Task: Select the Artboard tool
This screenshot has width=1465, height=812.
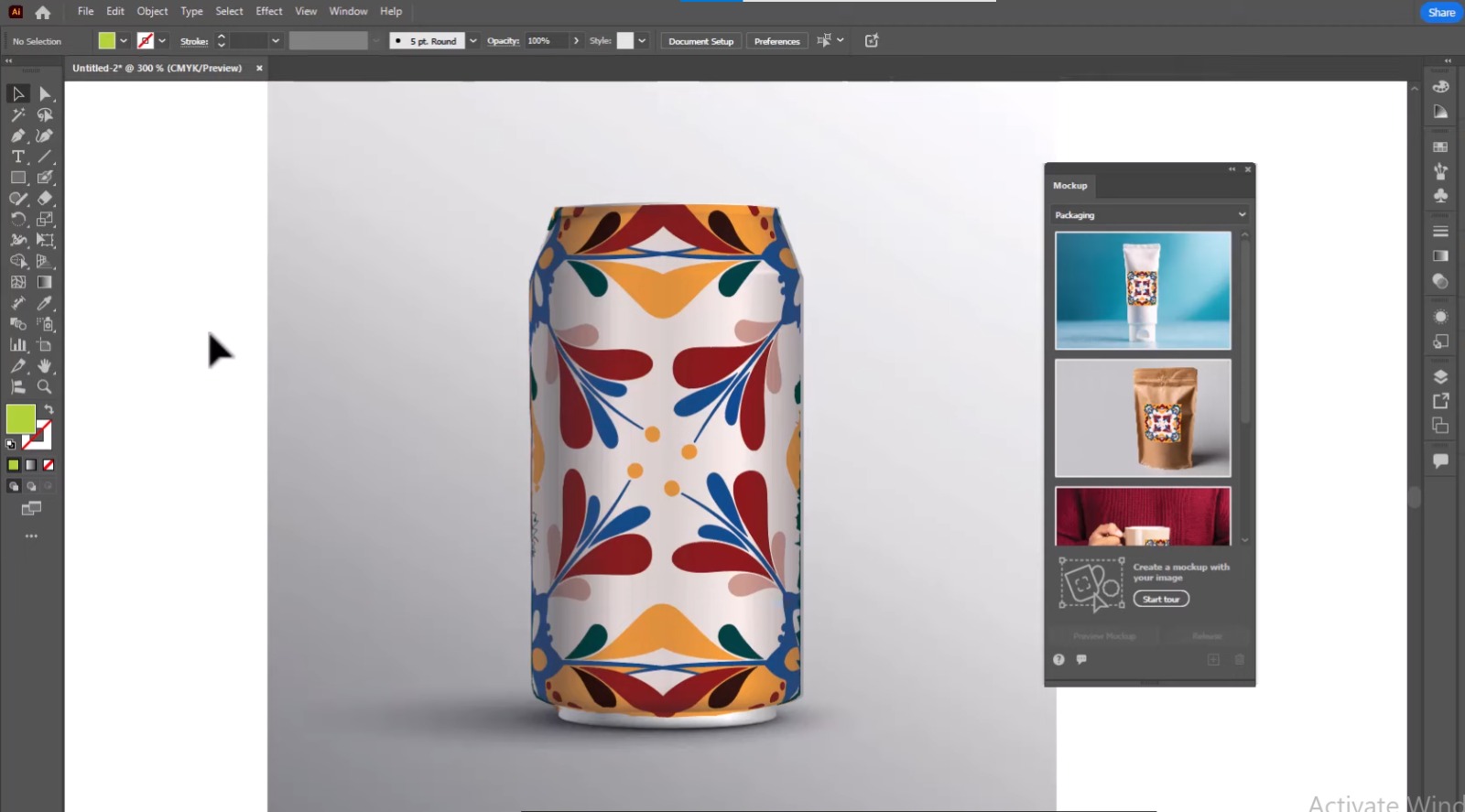Action: click(45, 345)
